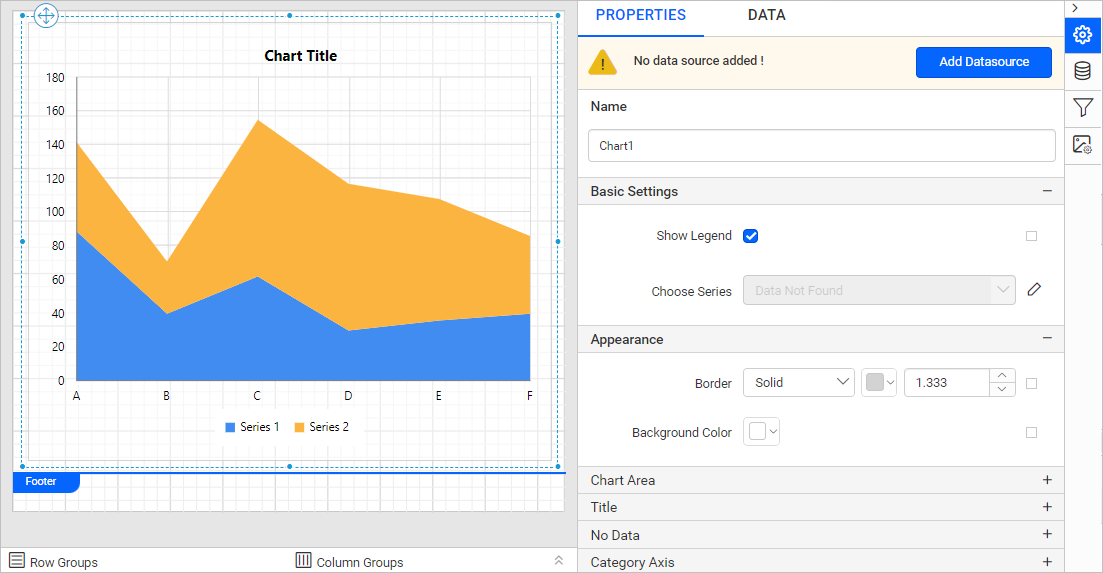
Task: Open the filter funnel icon
Action: (1082, 108)
